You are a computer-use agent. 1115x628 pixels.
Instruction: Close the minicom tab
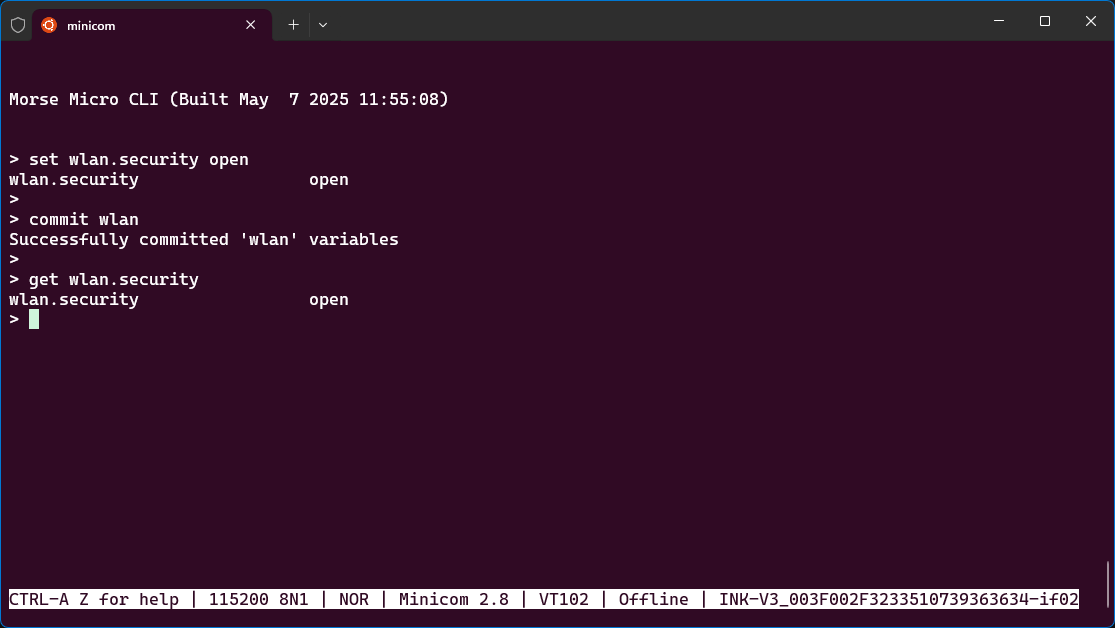[x=250, y=25]
